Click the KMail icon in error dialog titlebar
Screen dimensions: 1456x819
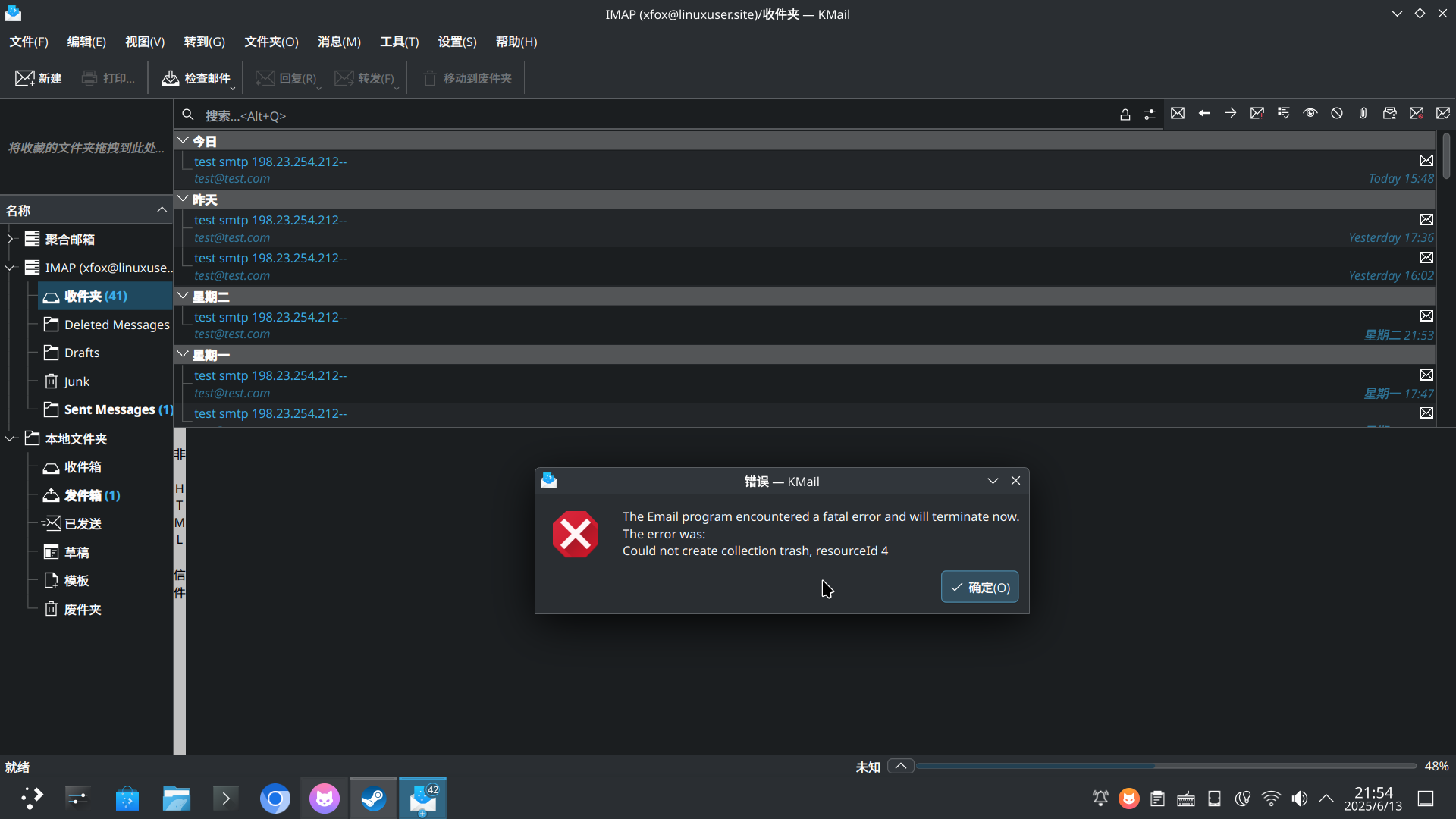(549, 481)
